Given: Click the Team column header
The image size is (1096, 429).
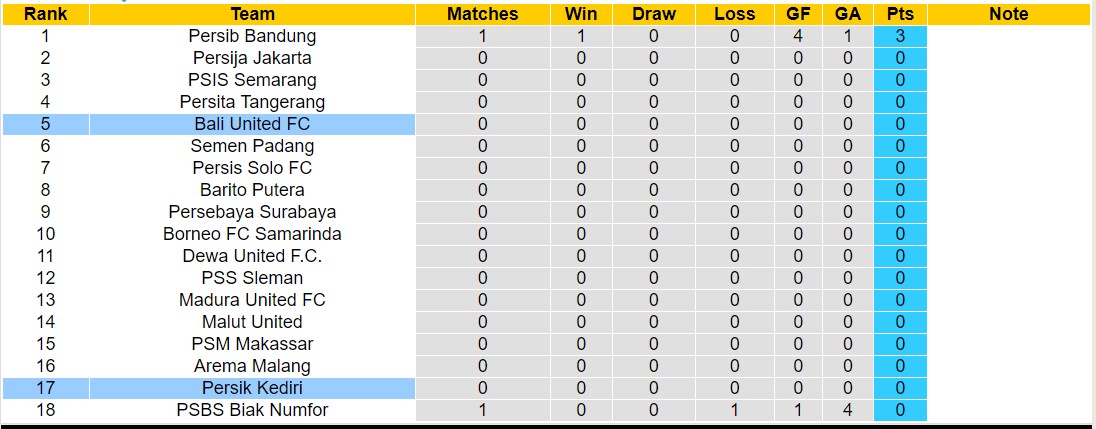Looking at the screenshot, I should (x=252, y=14).
